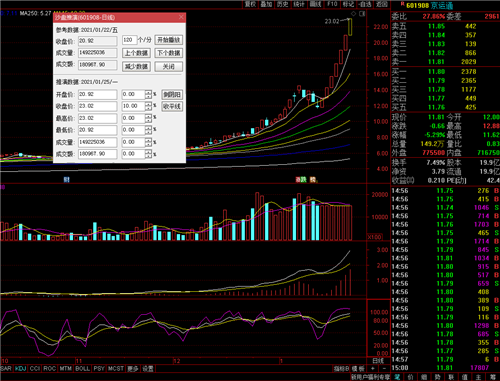The image size is (500, 381).
Task: Click the diamond icon above the price axis
Action: pyautogui.click(x=353, y=14)
